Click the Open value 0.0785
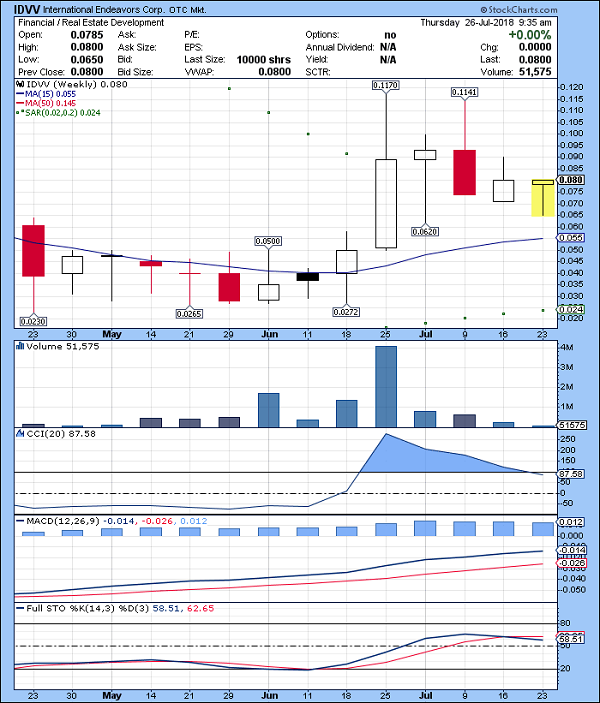Screen dimensions: 600x703 (x=87, y=35)
